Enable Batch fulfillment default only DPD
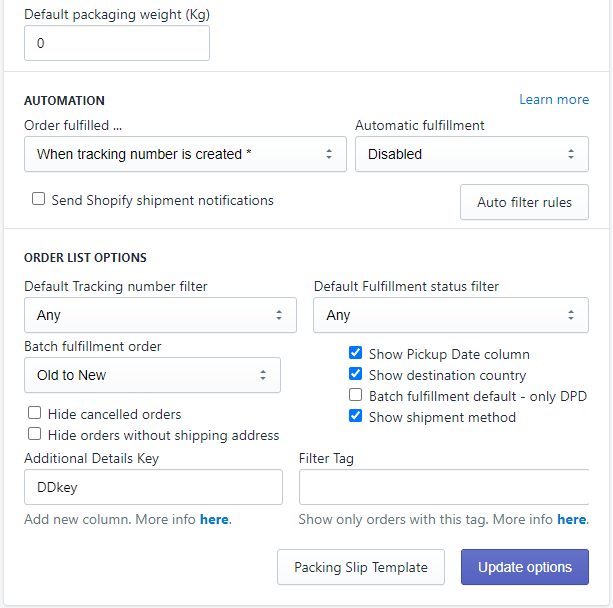This screenshot has width=613, height=608. [x=355, y=395]
